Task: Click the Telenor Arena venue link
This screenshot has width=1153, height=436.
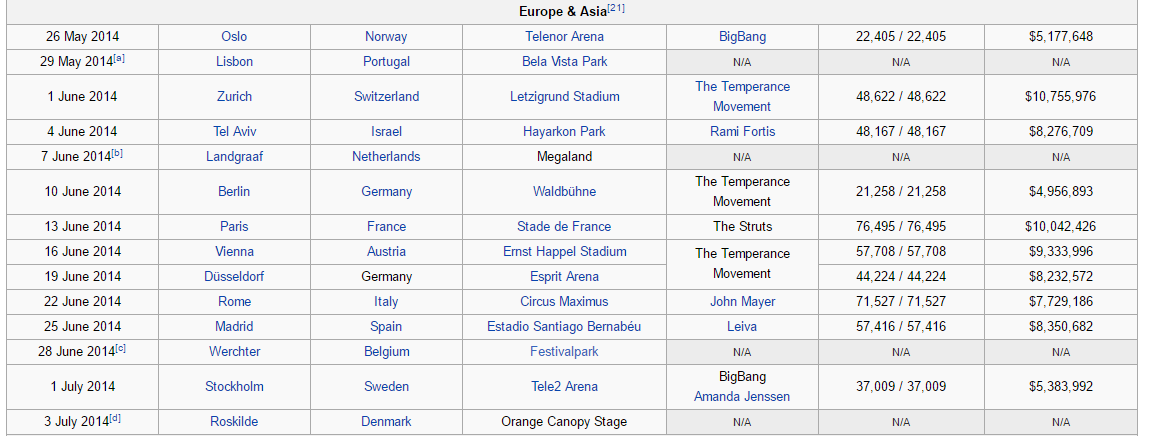Action: coord(564,36)
